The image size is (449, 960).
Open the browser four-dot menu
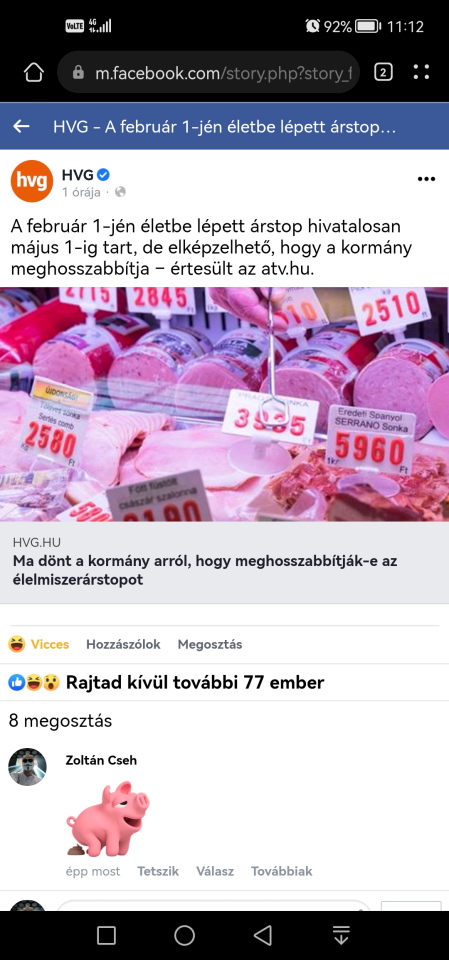click(421, 72)
